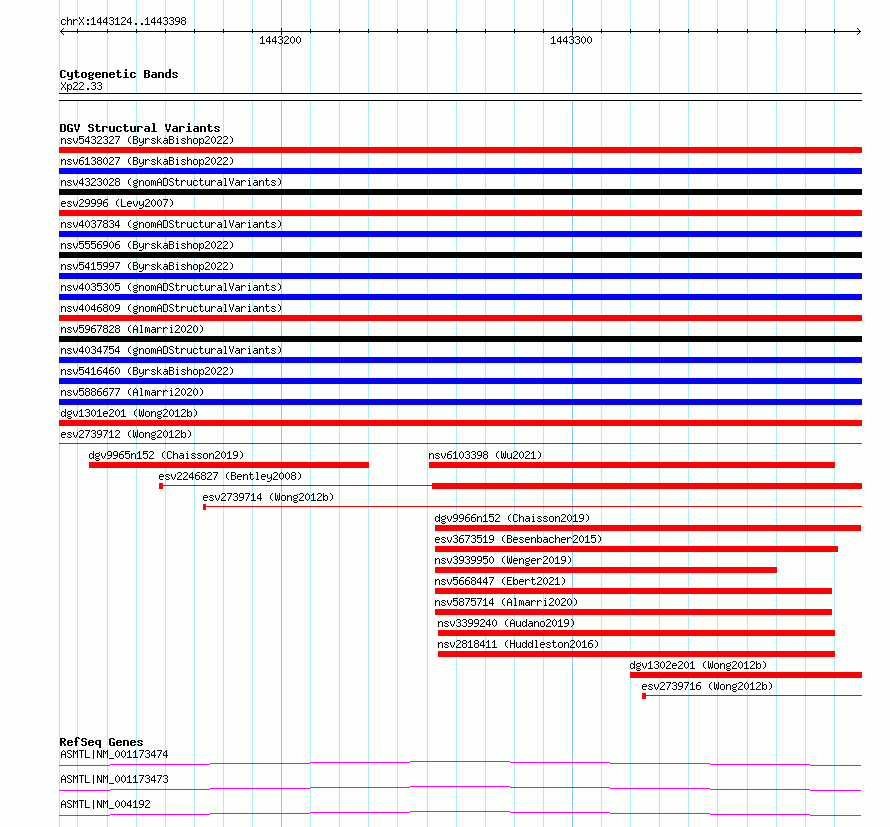
Task: Select the nsv4323028 black variant bar
Action: pos(460,192)
